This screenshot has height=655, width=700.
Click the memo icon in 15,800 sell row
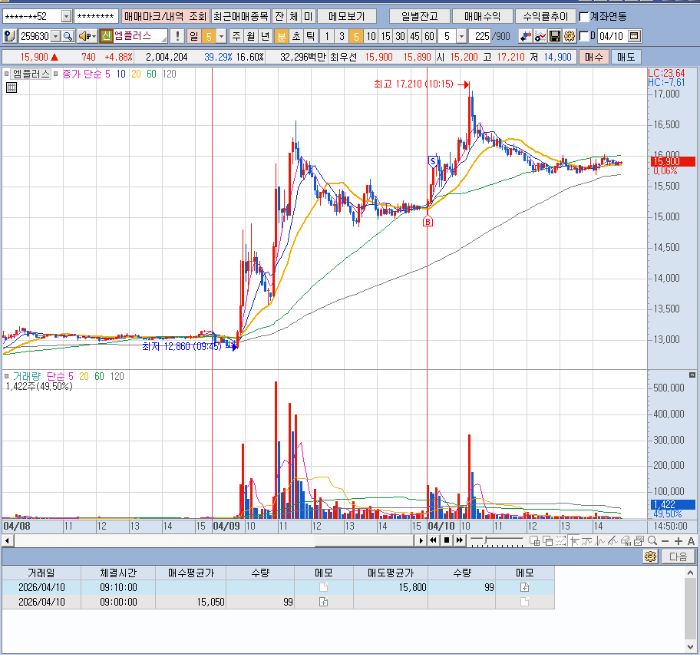coord(525,587)
